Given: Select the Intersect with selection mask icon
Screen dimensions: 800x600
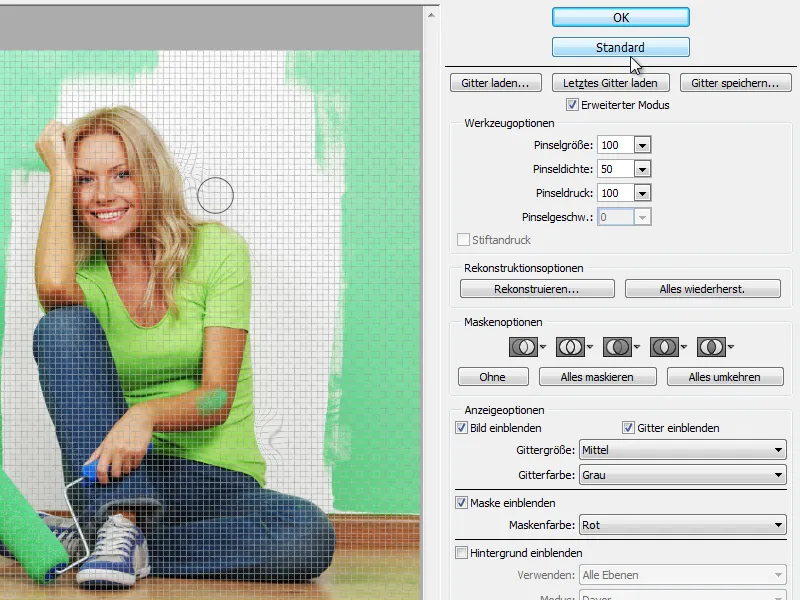Looking at the screenshot, I should coord(664,347).
